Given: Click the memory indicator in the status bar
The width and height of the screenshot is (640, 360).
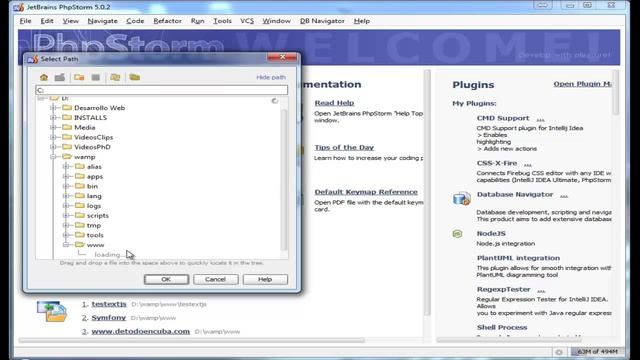Looking at the screenshot, I should 597,351.
